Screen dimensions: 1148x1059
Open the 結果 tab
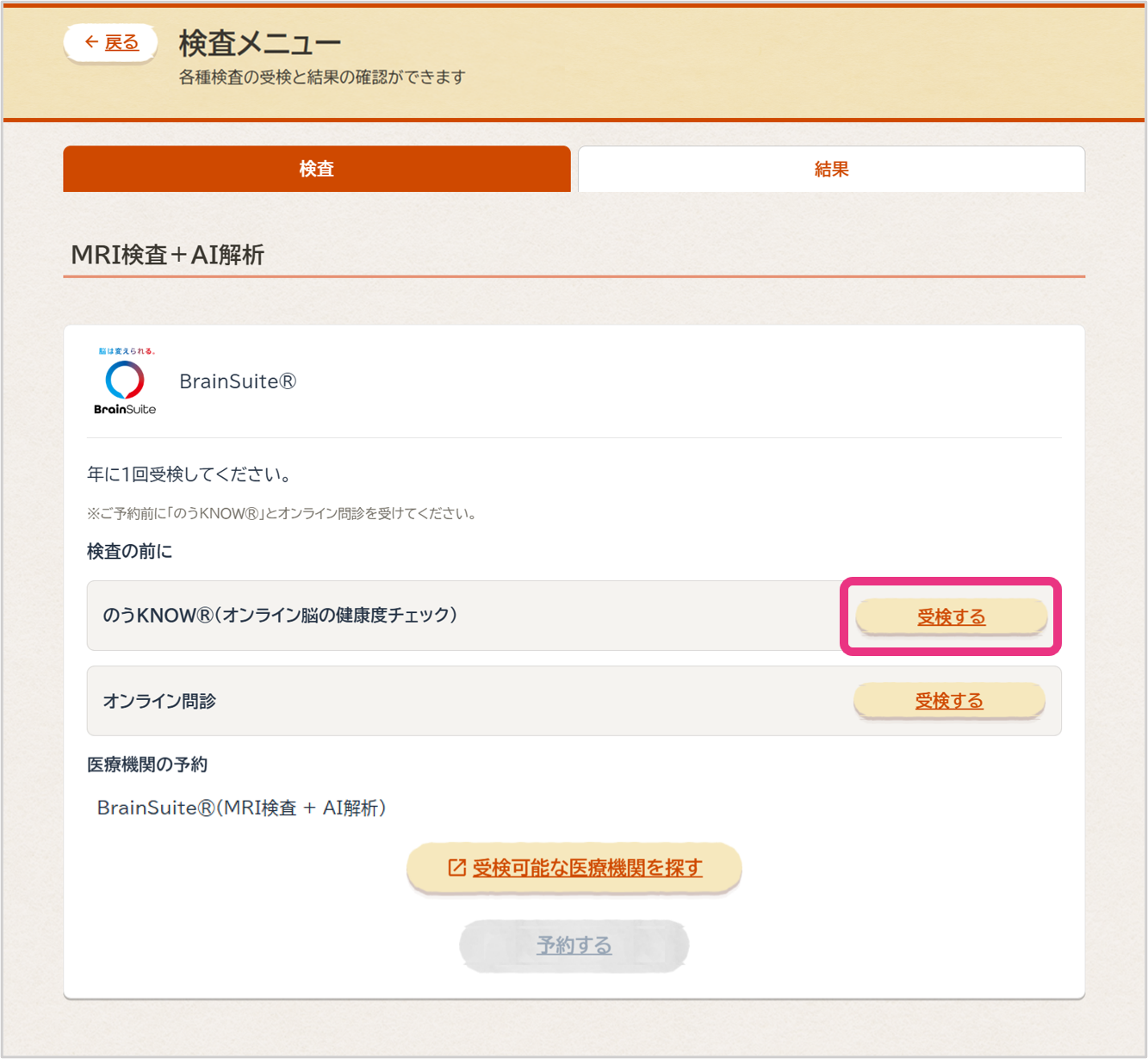pos(831,169)
